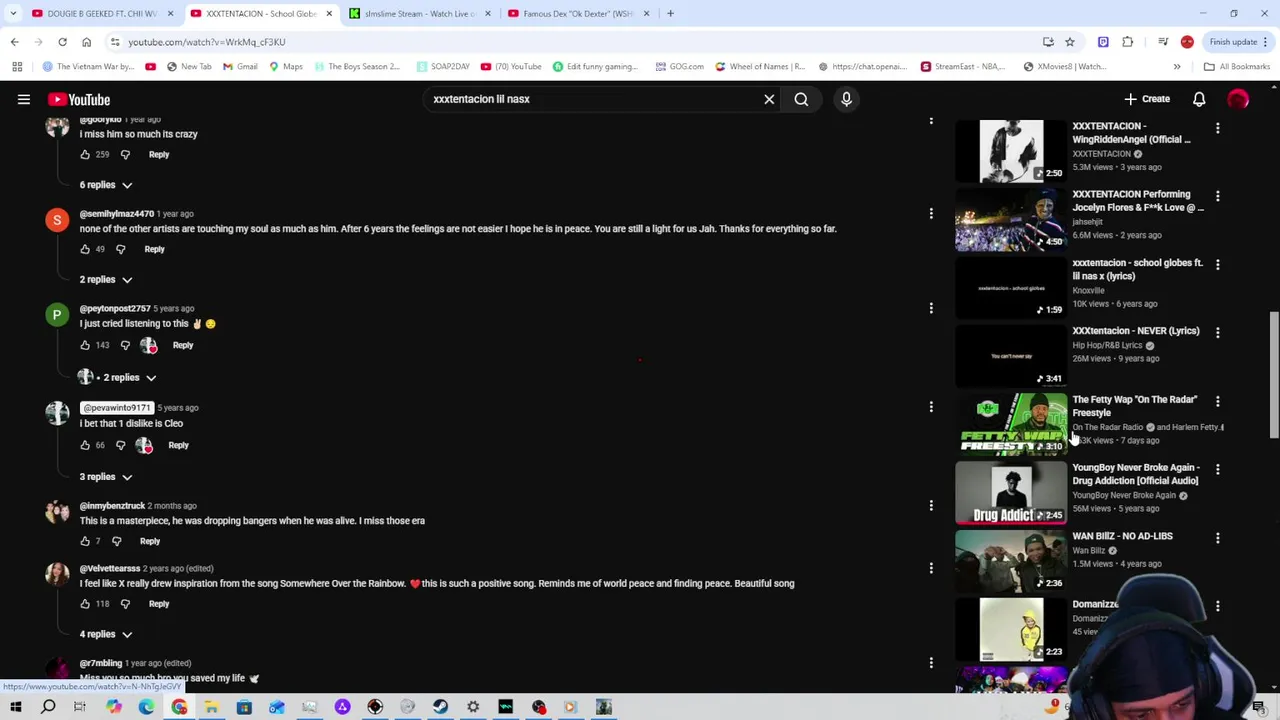Image resolution: width=1280 pixels, height=720 pixels.
Task: Open the @pevawinto9171 channel handle
Action: tap(117, 408)
